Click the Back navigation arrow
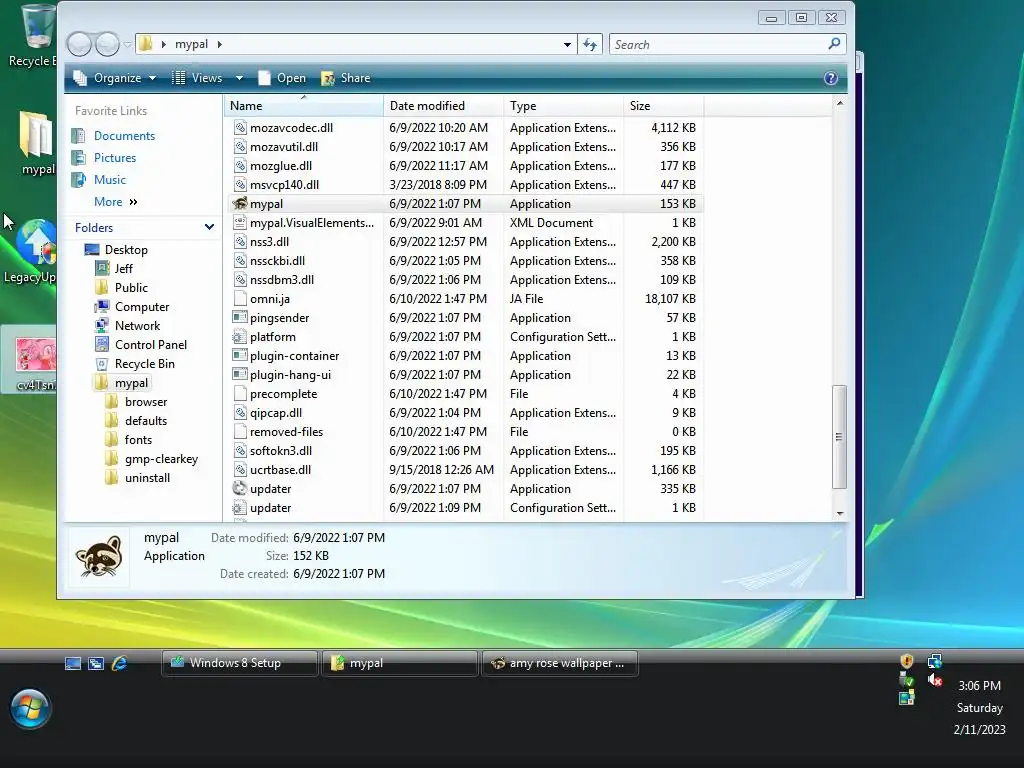Image resolution: width=1024 pixels, height=768 pixels. [79, 44]
